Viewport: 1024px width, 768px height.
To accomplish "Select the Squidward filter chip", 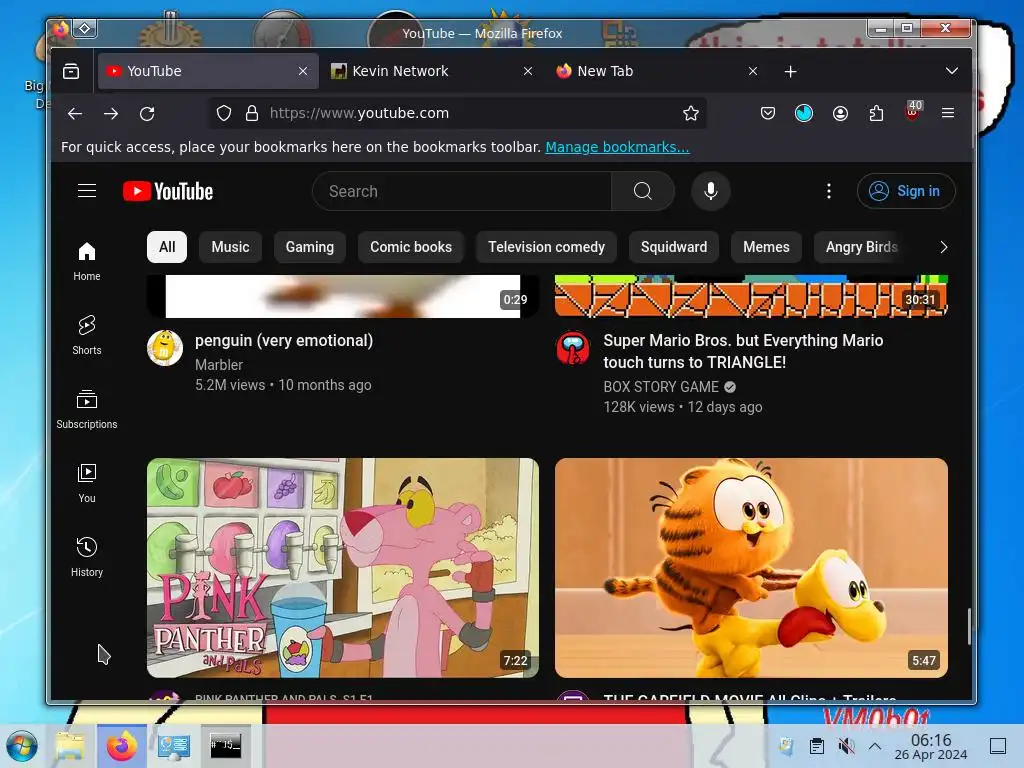I will [x=674, y=247].
